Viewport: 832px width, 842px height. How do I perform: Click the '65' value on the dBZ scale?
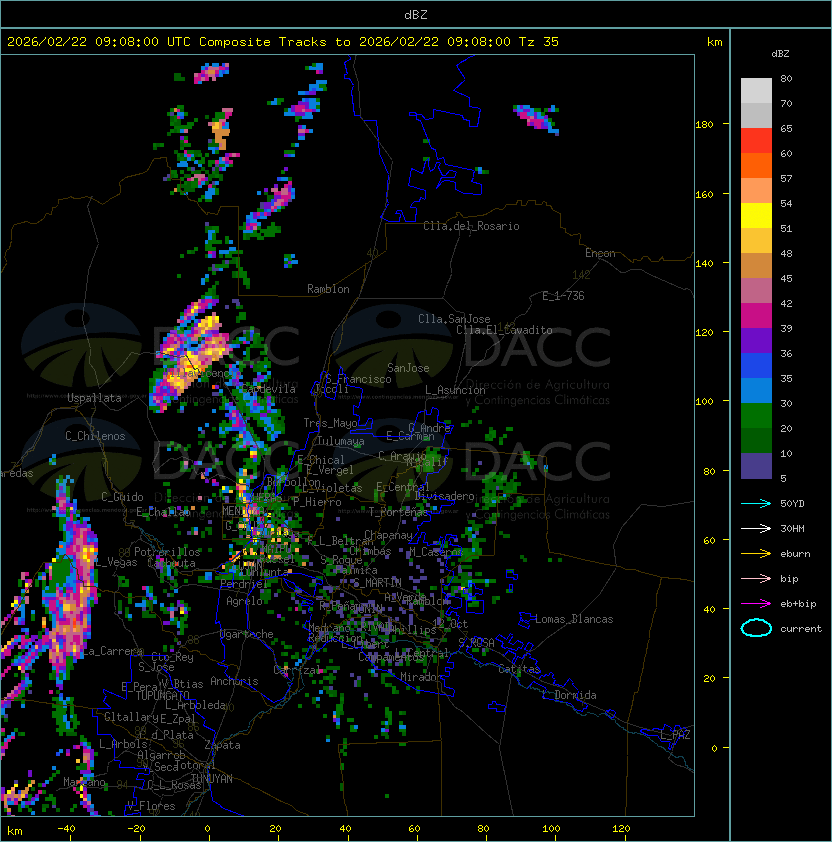[786, 128]
